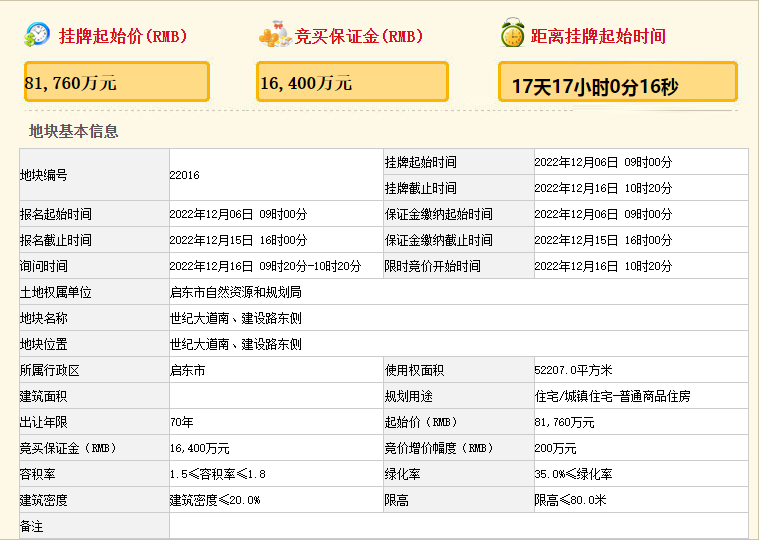This screenshot has width=762, height=541.
Task: Select value 2022年12月16日 10时20分 for 挂牌截止时间
Action: click(603, 188)
